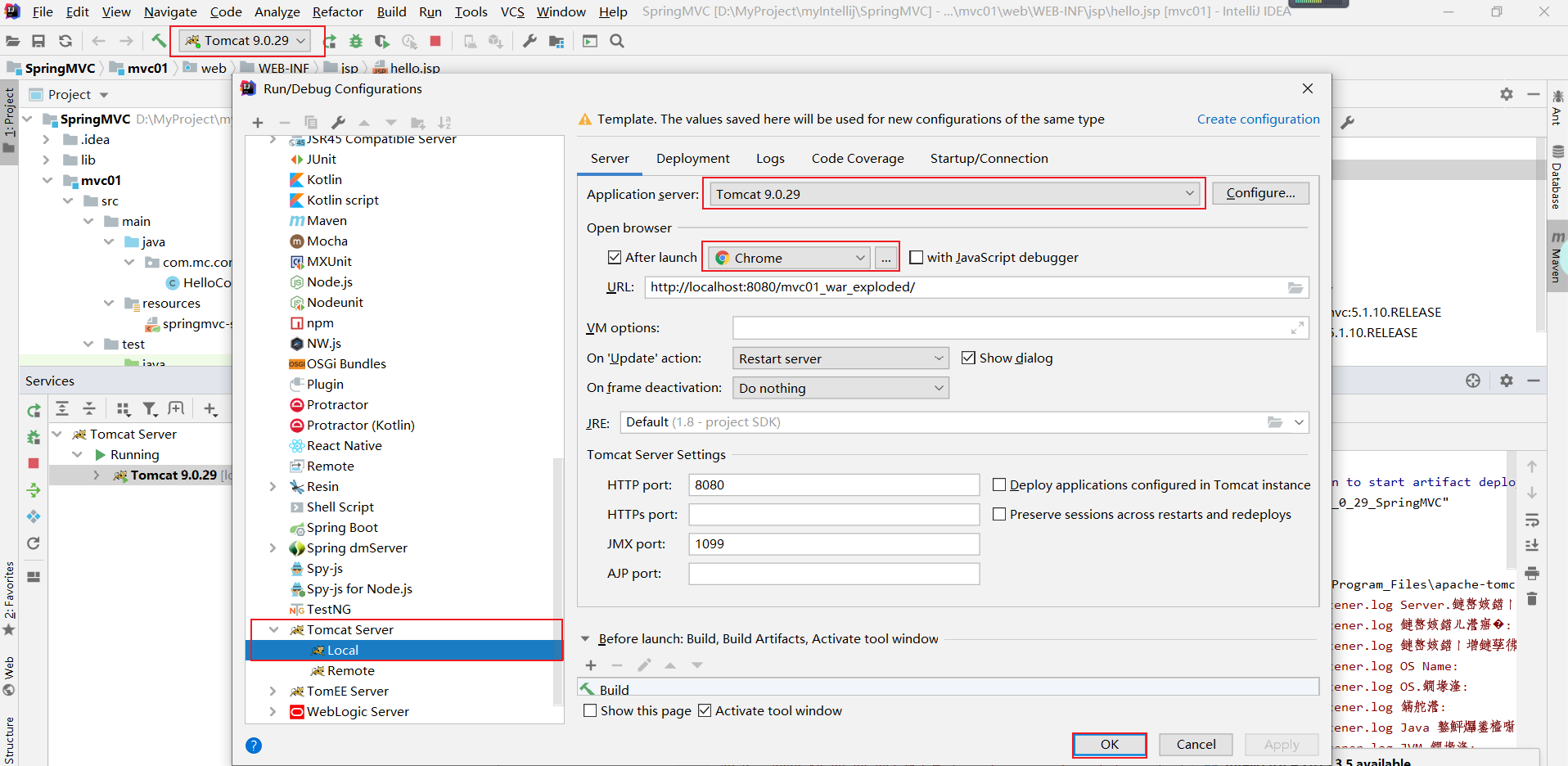Check Preserve sessions across restarts and redeploys

click(x=999, y=514)
